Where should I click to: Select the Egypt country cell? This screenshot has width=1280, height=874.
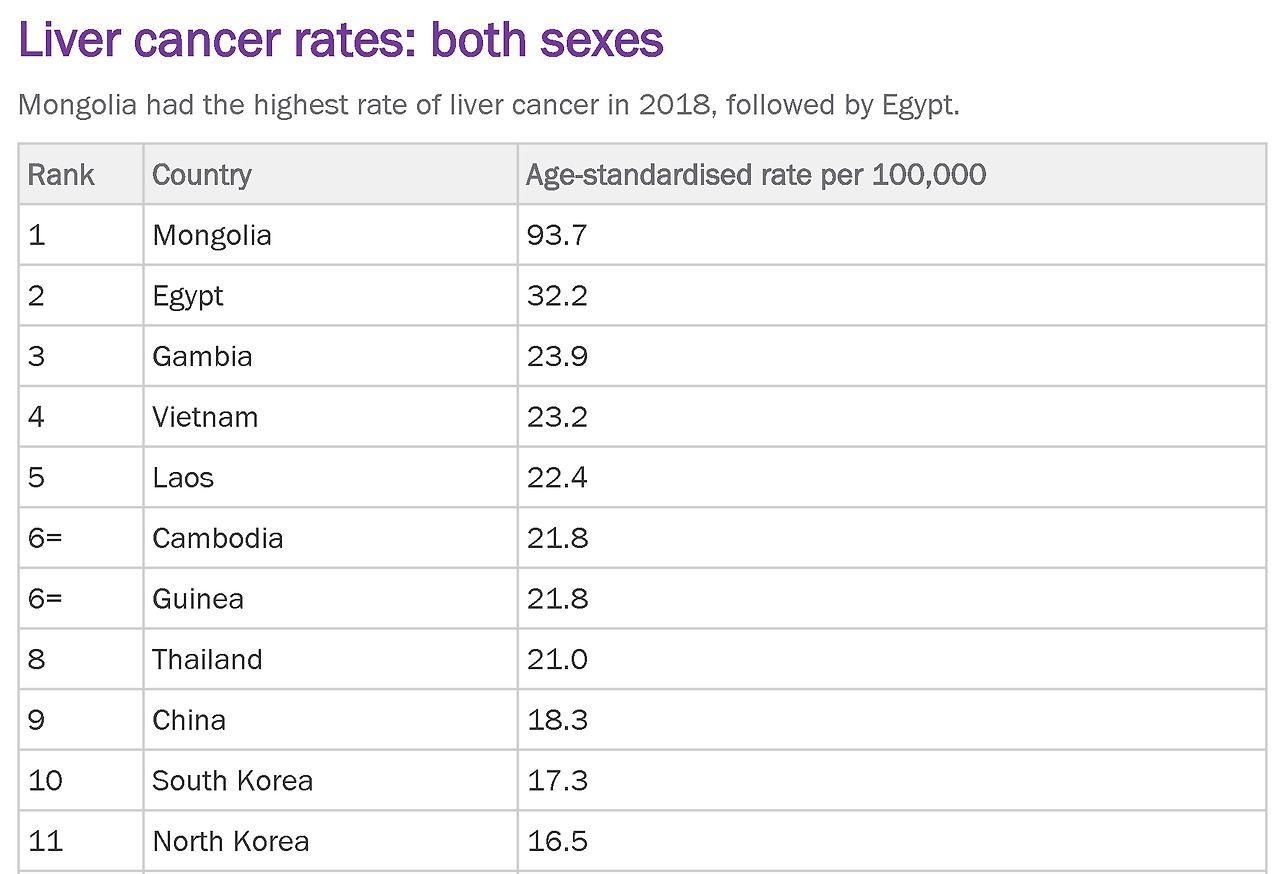point(330,296)
